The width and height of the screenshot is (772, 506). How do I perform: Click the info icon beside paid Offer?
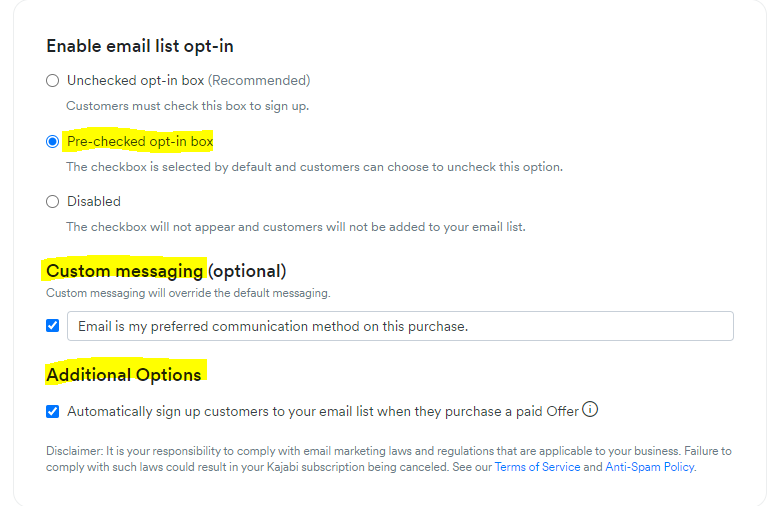tap(590, 409)
